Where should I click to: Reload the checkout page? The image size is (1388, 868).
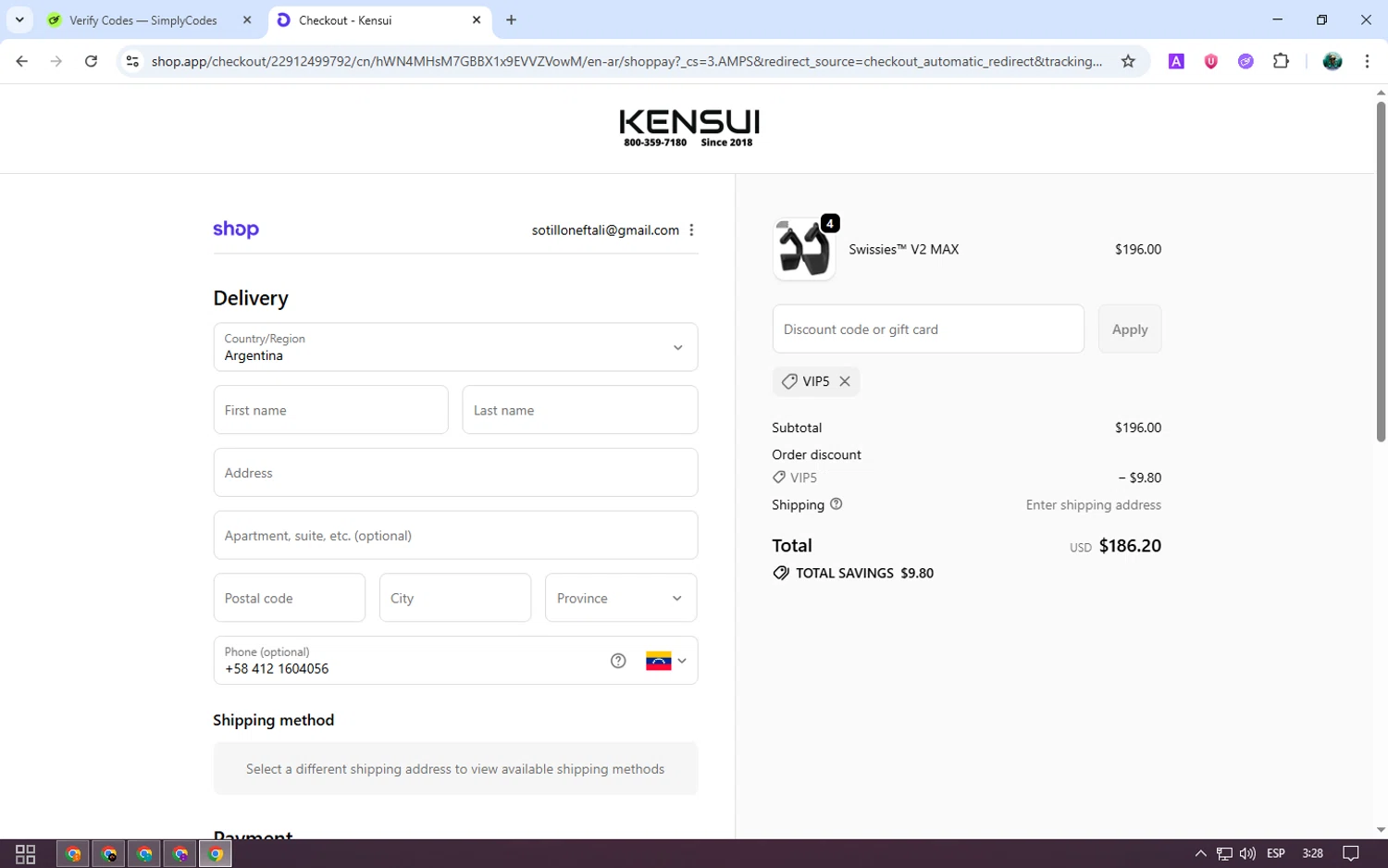[91, 61]
